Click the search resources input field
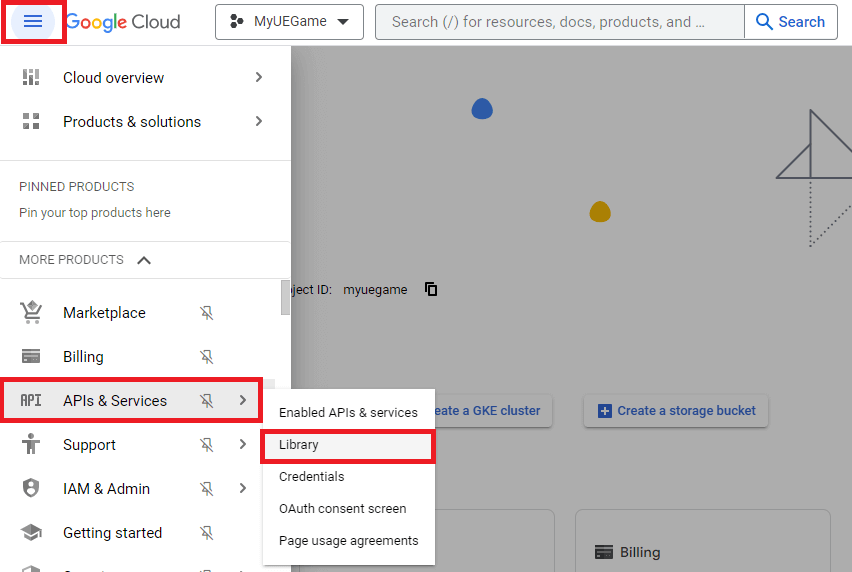Image resolution: width=852 pixels, height=572 pixels. [559, 22]
